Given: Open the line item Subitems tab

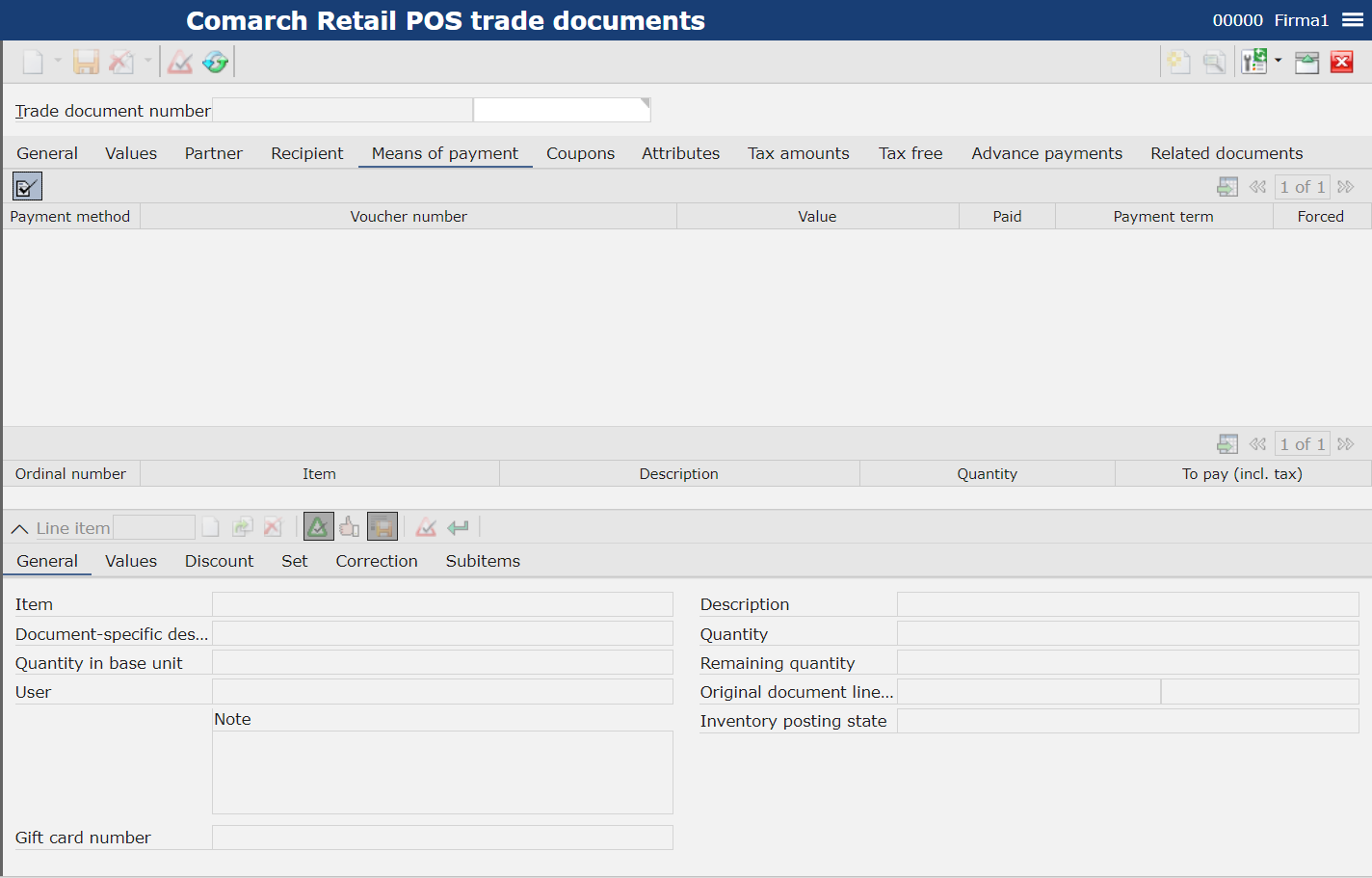Looking at the screenshot, I should click(x=483, y=561).
